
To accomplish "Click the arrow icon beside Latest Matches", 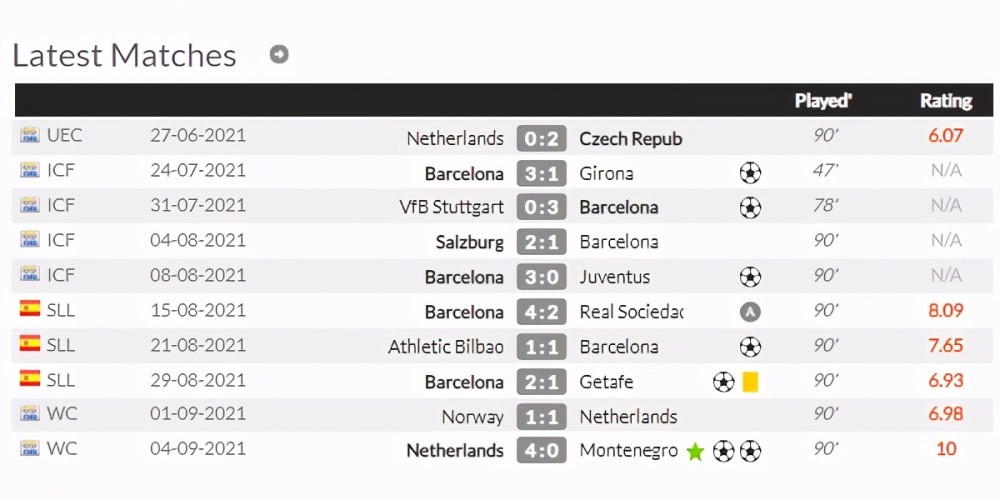I will pos(279,54).
